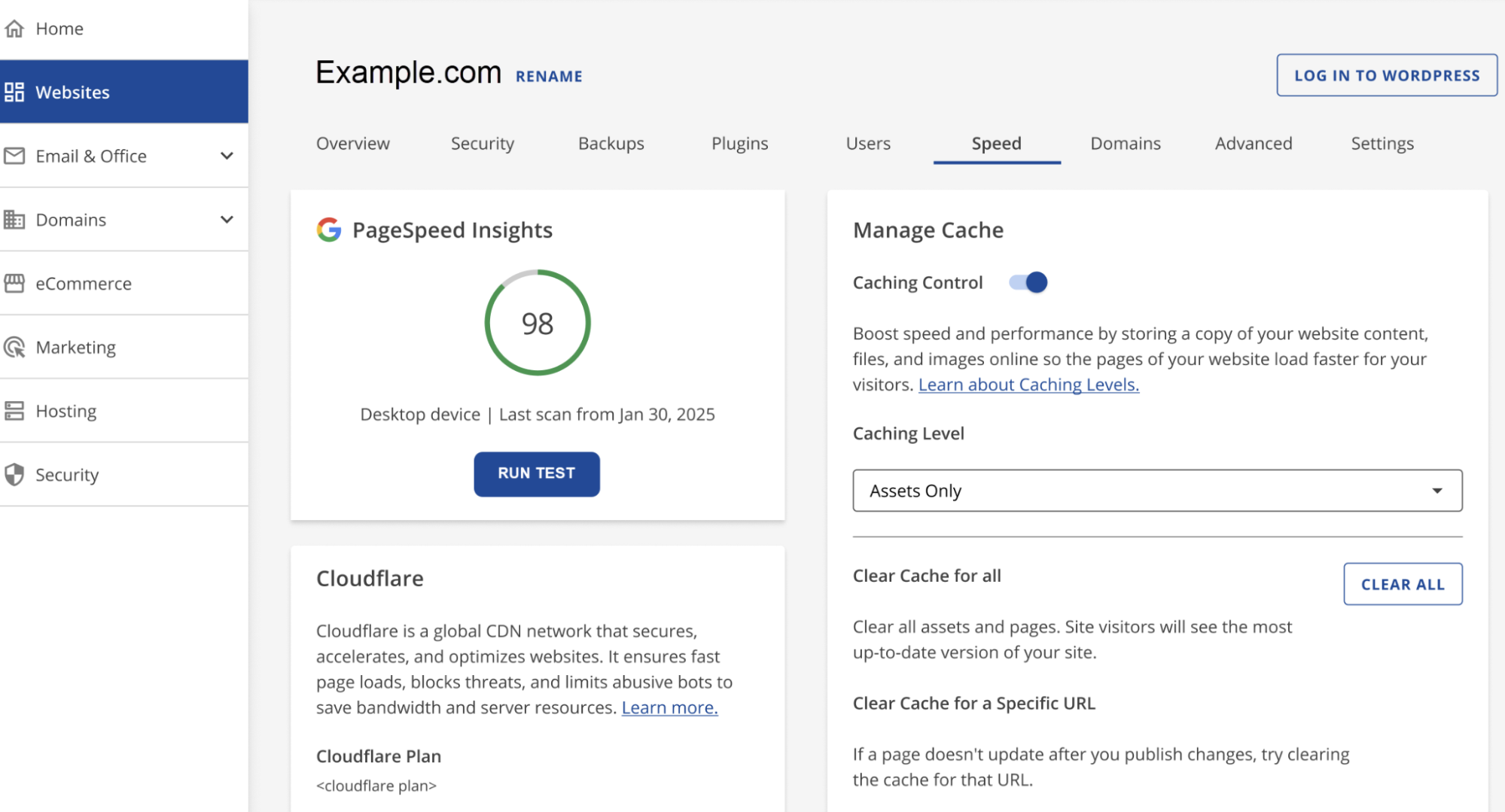Expand the Email & Office chevron
Image resolution: width=1505 pixels, height=812 pixels.
tap(227, 156)
